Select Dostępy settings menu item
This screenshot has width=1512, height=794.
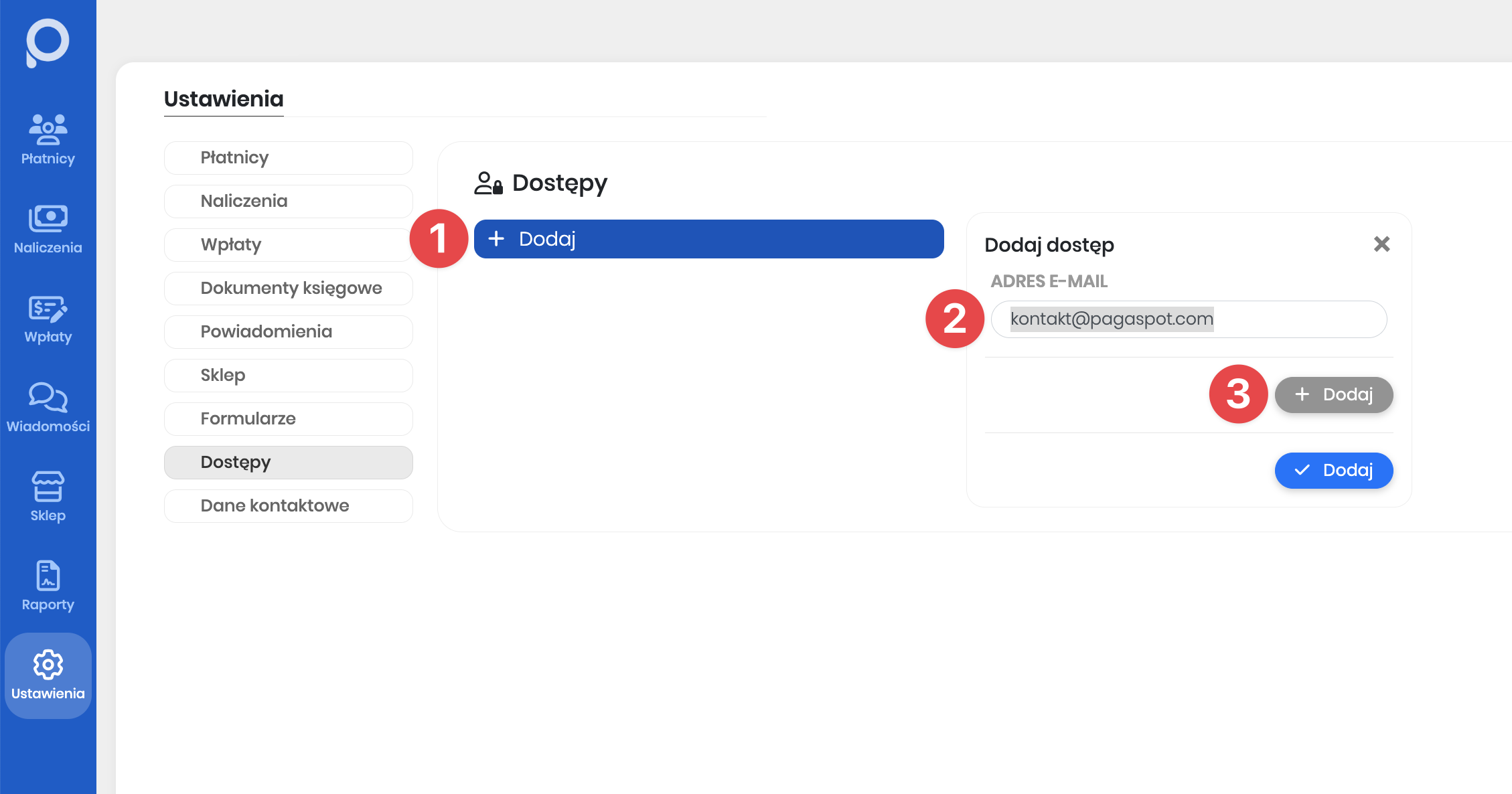coord(288,463)
